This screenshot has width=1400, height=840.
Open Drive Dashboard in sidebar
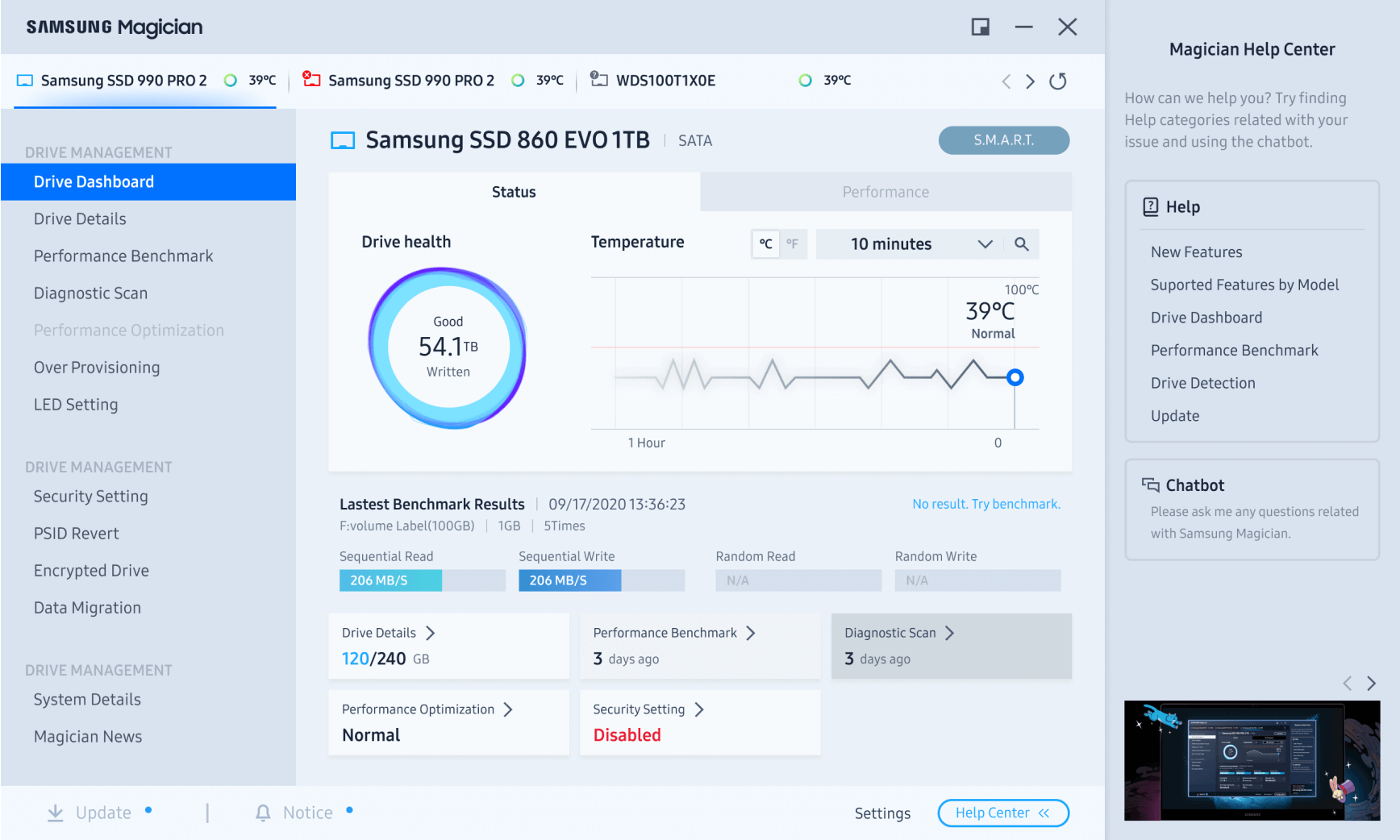pyautogui.click(x=148, y=182)
